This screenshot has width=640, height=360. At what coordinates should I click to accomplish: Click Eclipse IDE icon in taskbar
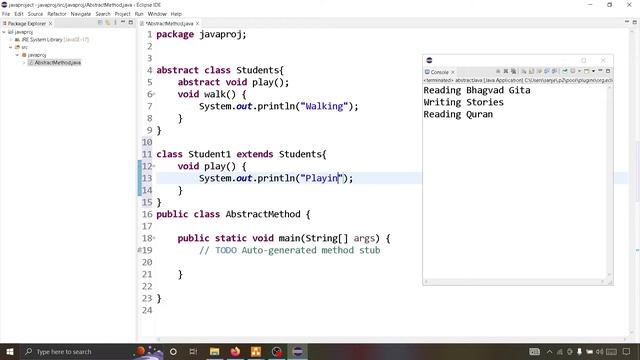(x=298, y=351)
